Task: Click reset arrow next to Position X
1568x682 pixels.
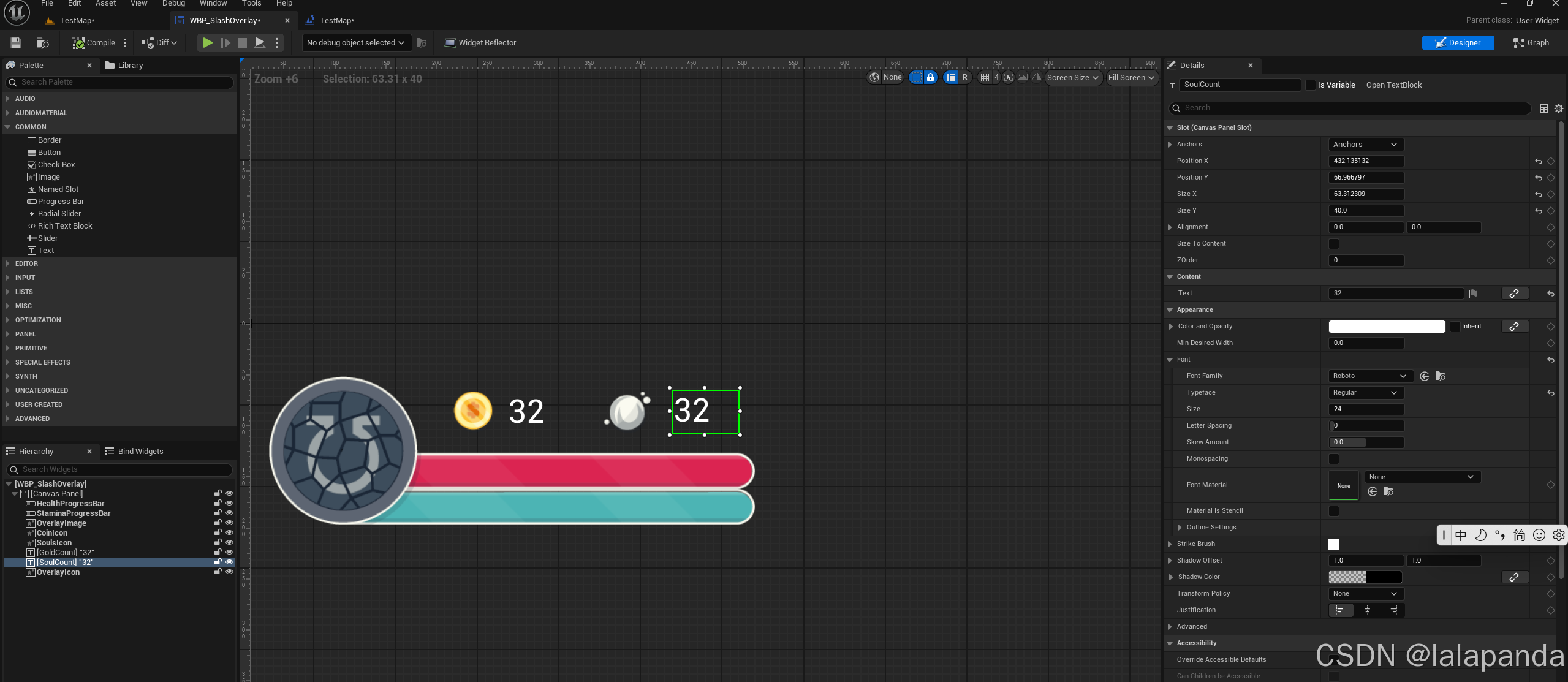Action: [x=1538, y=161]
